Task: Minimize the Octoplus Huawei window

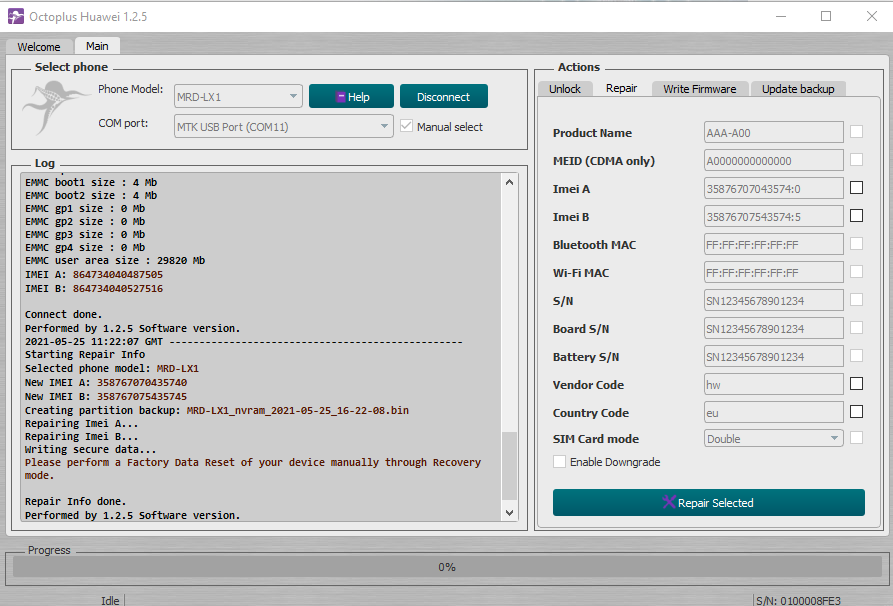Action: coord(779,16)
